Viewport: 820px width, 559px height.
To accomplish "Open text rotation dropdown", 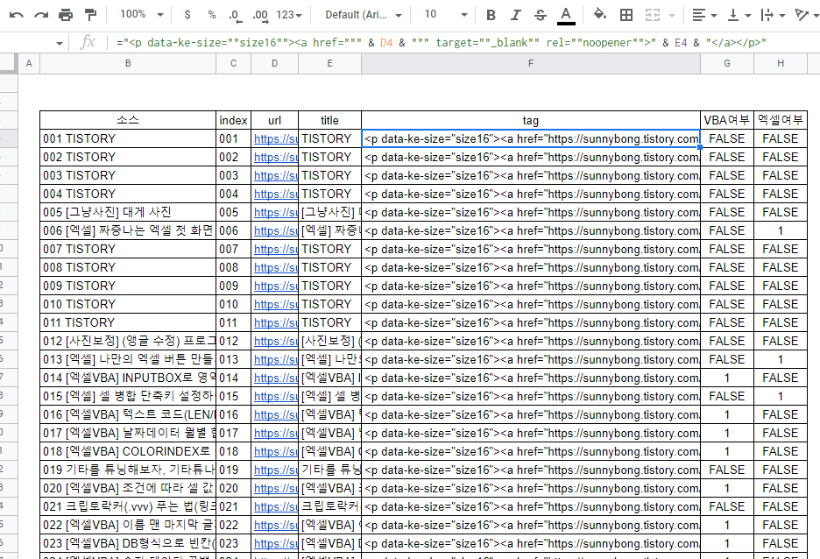I will click(x=806, y=15).
